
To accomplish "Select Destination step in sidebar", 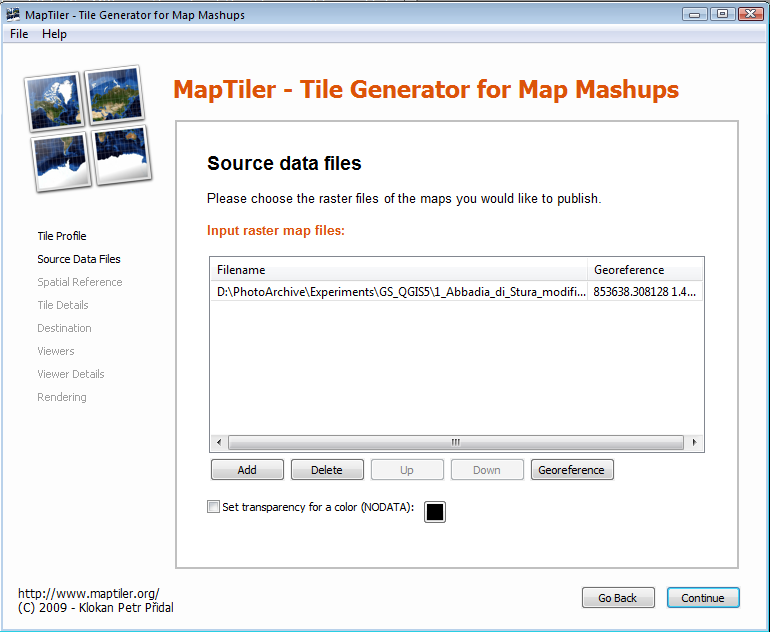I will tap(64, 328).
